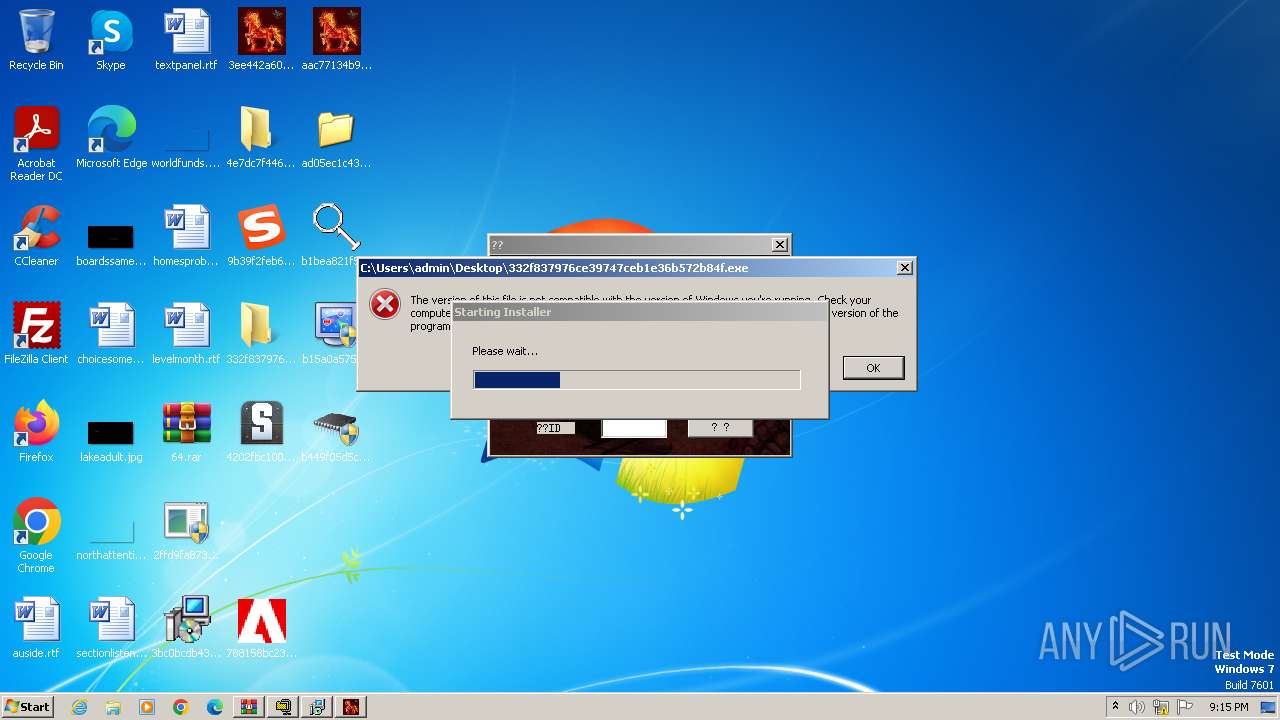Click OK in the compatibility error dialog
Image resolution: width=1280 pixels, height=720 pixels.
(x=873, y=368)
